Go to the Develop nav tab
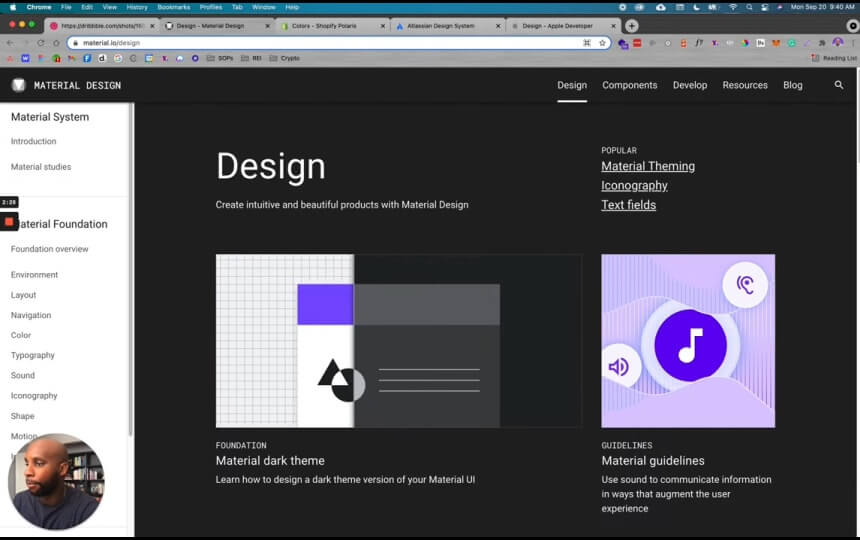 click(690, 85)
